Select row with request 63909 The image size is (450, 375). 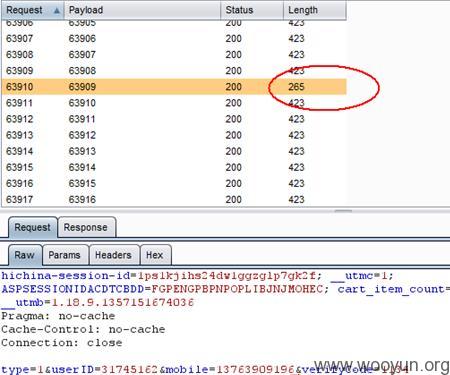[x=174, y=71]
